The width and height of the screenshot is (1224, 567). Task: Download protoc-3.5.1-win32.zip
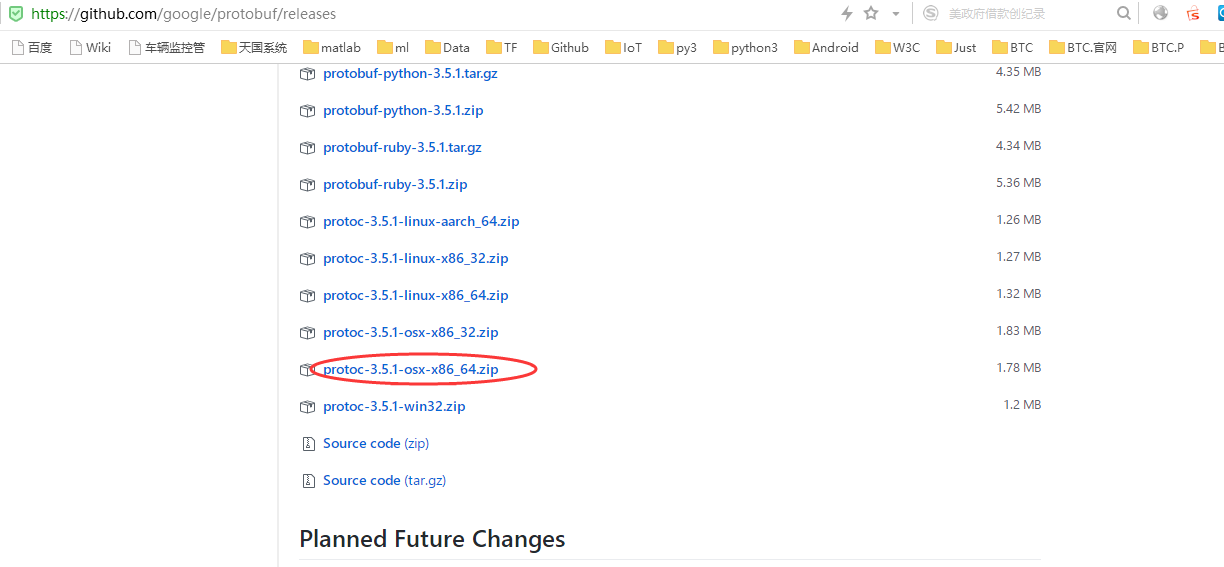point(394,406)
